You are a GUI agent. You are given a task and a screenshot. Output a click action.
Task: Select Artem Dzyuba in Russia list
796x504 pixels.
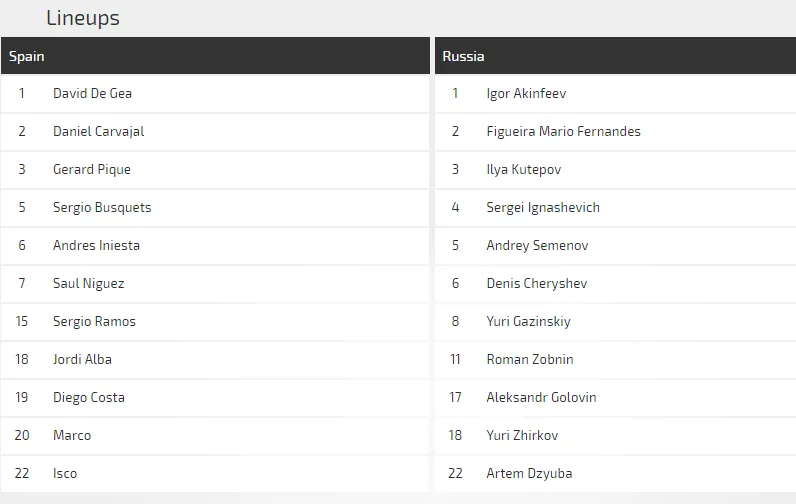[x=529, y=473]
